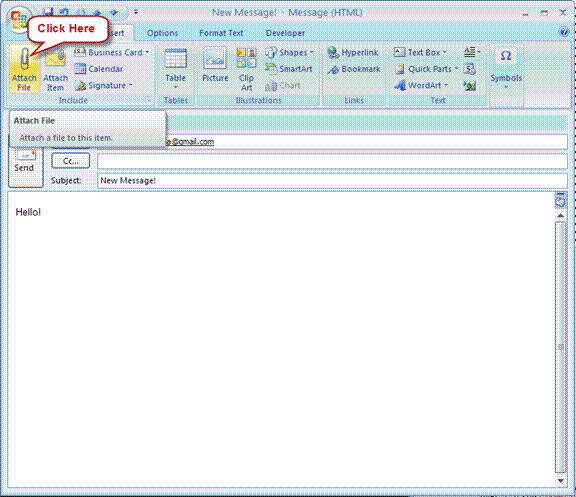
Task: Add a Hyperlink to the message
Action: coord(353,53)
